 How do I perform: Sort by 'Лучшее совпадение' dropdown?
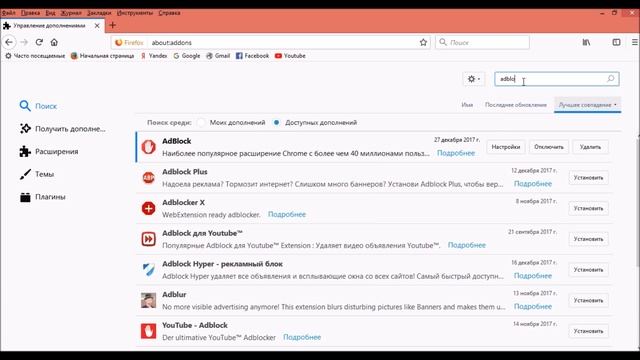tap(587, 105)
